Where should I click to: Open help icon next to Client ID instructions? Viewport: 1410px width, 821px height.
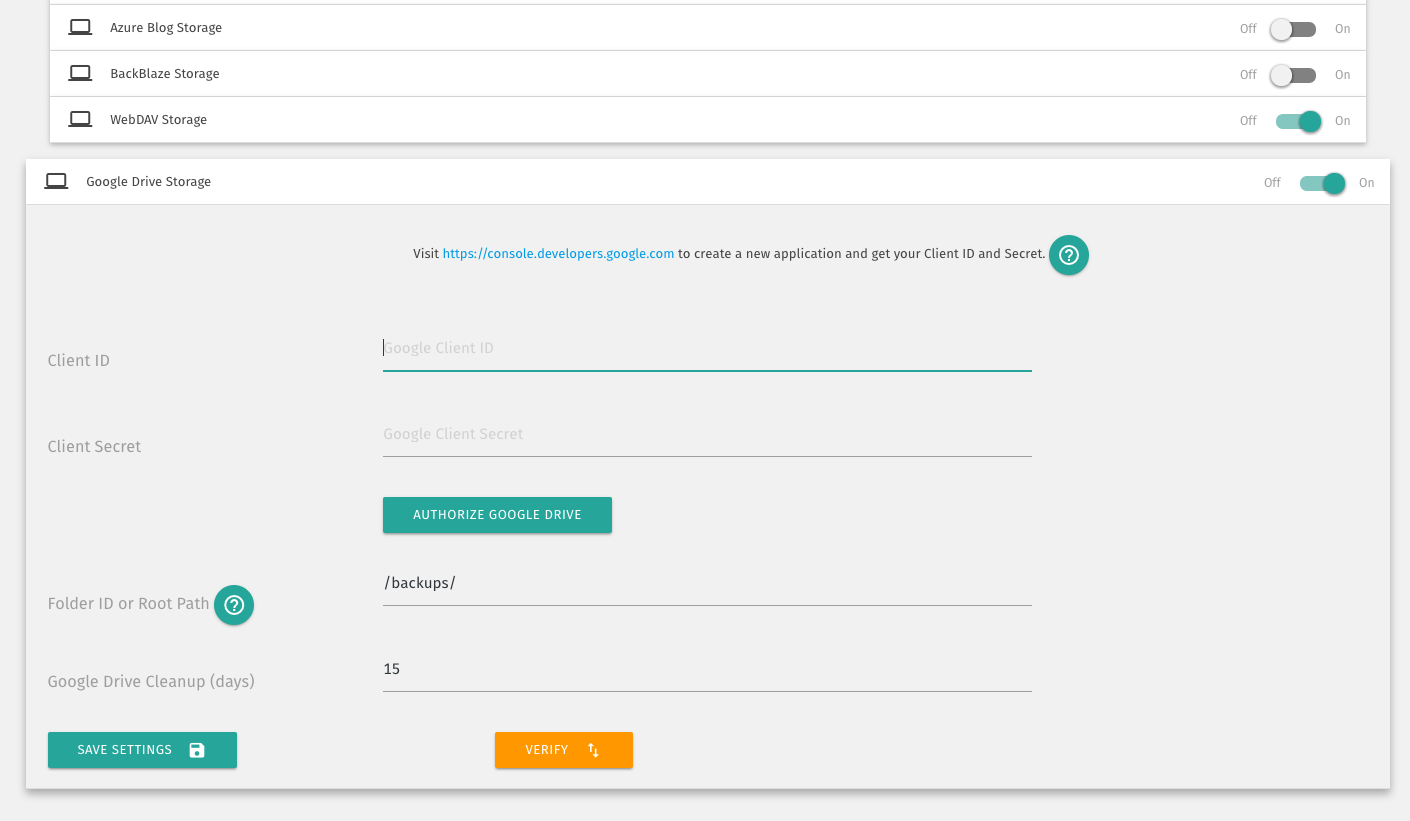click(x=1068, y=254)
